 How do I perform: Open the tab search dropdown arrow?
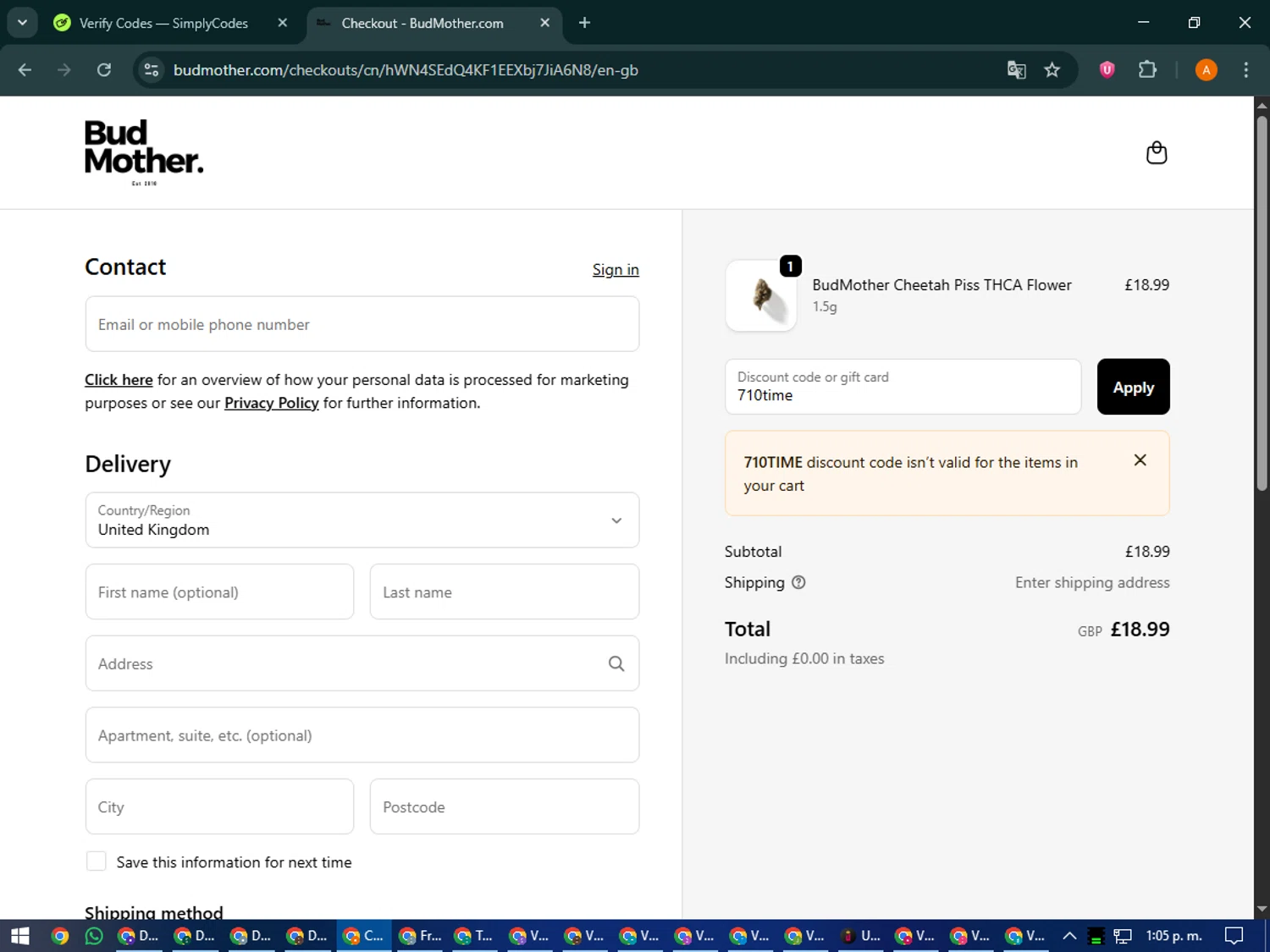(22, 23)
